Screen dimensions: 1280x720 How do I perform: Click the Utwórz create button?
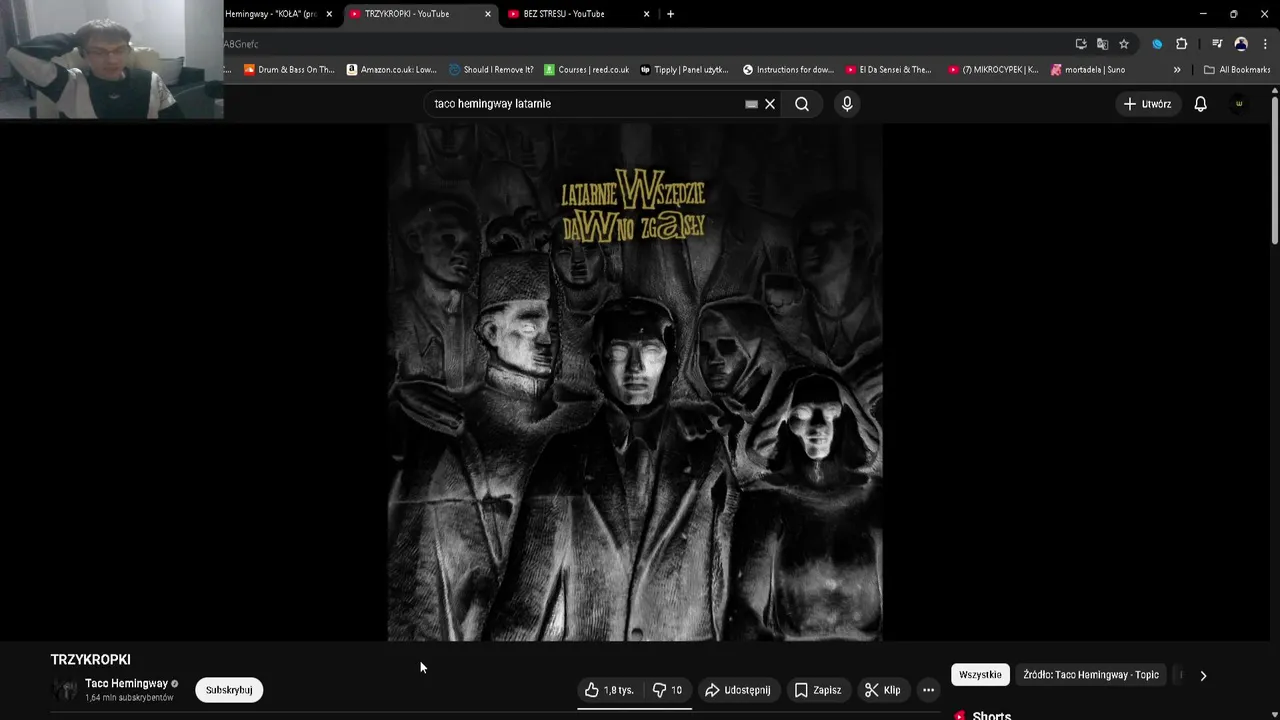pyautogui.click(x=1147, y=104)
